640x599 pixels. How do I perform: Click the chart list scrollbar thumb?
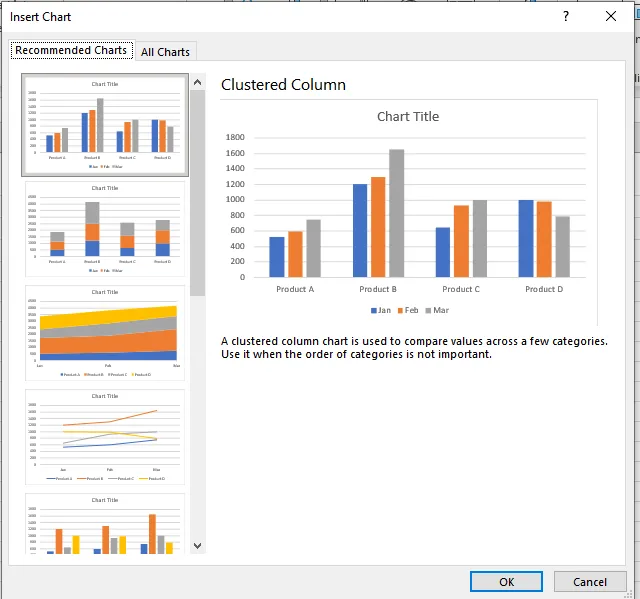(197, 190)
